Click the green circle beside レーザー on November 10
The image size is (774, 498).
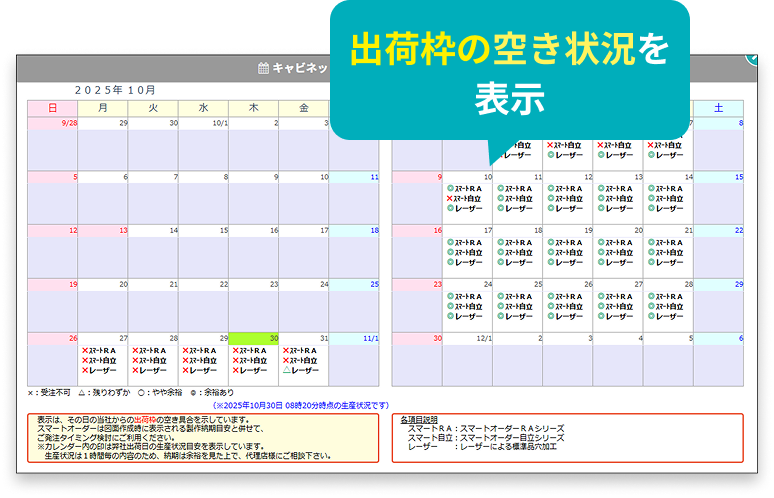pyautogui.click(x=450, y=208)
